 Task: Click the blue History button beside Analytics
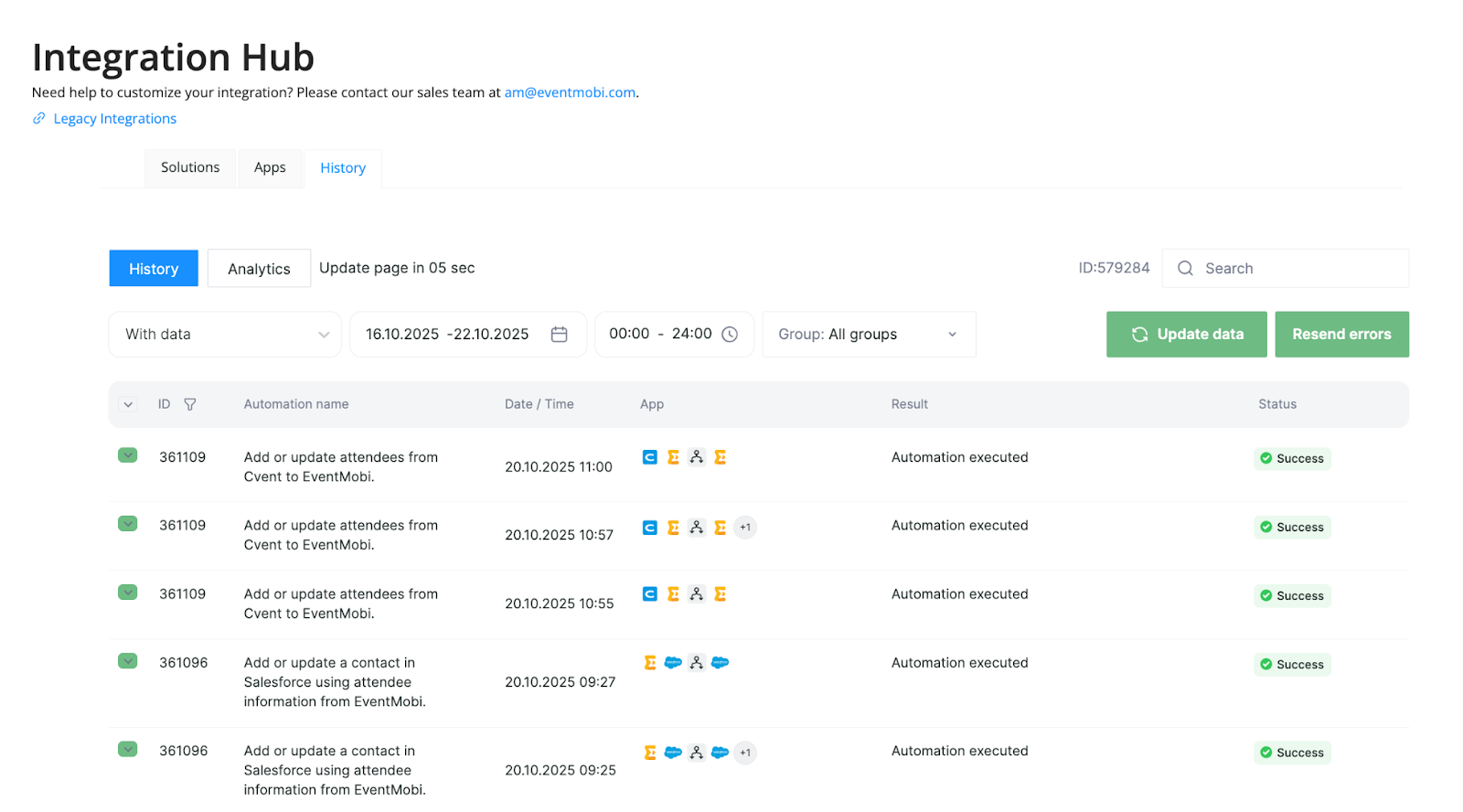[154, 269]
